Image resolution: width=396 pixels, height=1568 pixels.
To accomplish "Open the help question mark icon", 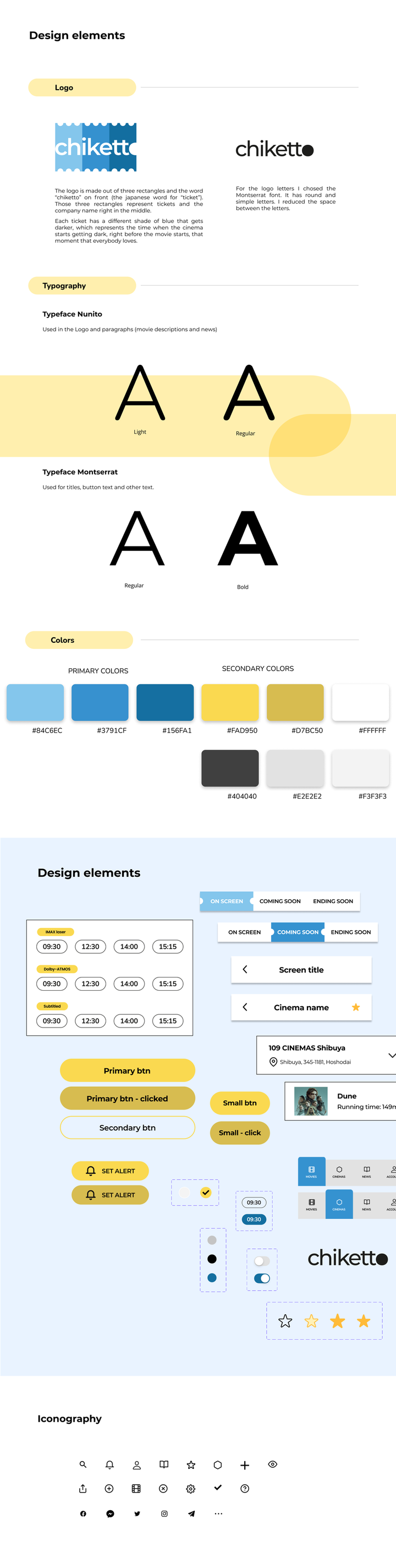I will [x=245, y=1488].
